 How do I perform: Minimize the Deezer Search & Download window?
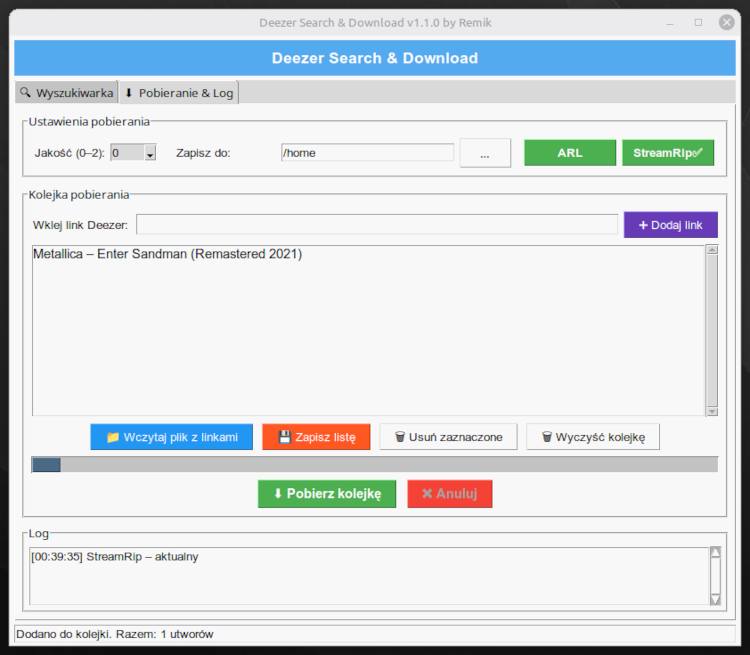(671, 22)
